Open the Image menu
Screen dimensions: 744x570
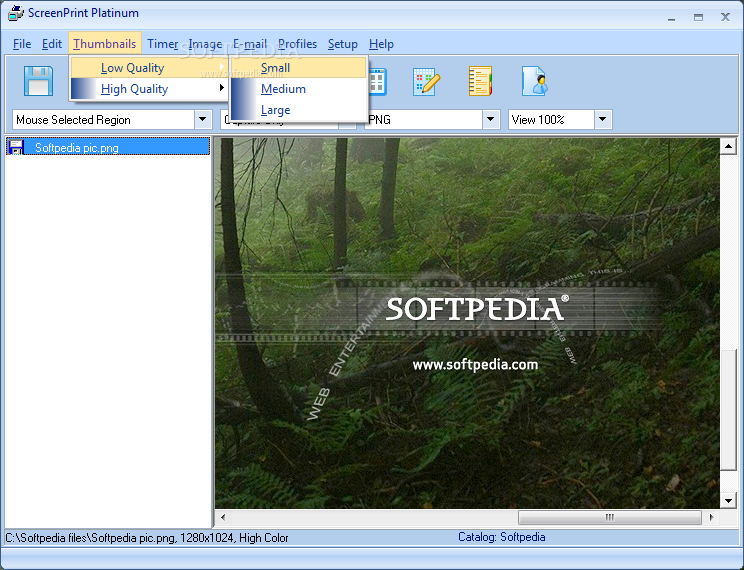pyautogui.click(x=205, y=44)
